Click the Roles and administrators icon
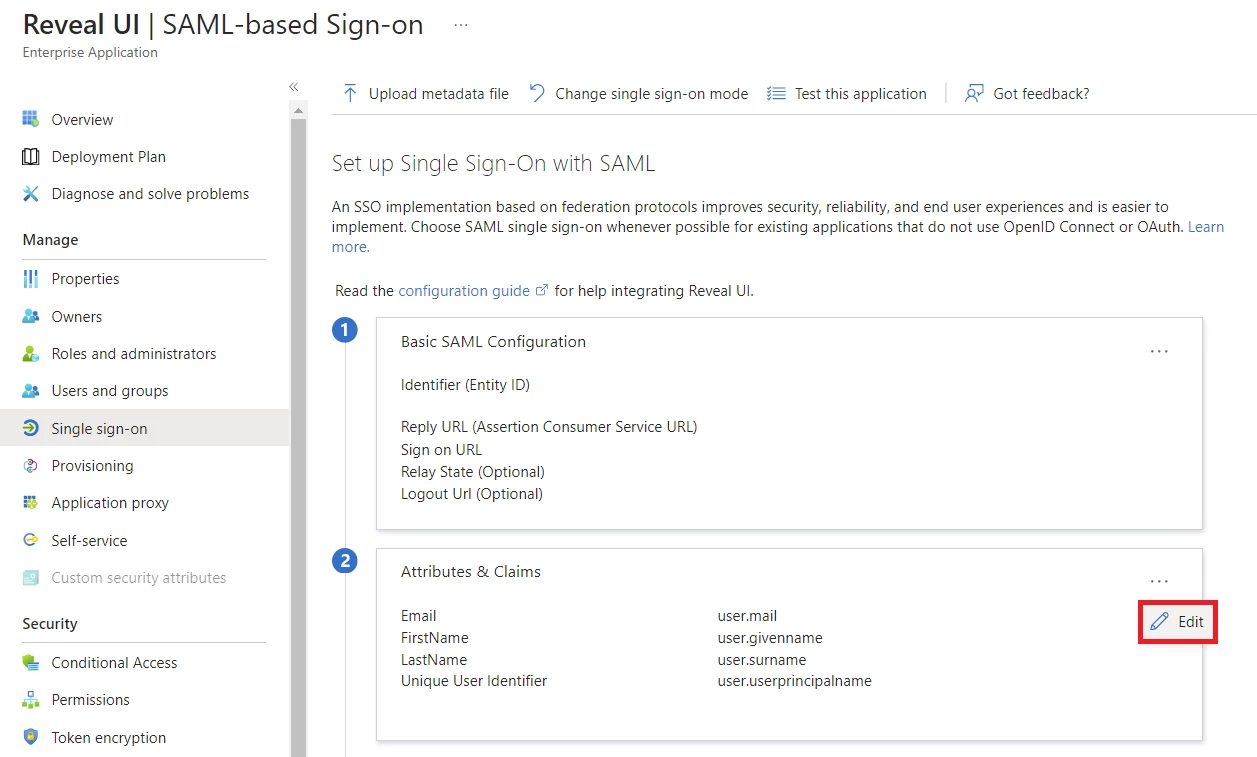 click(31, 354)
